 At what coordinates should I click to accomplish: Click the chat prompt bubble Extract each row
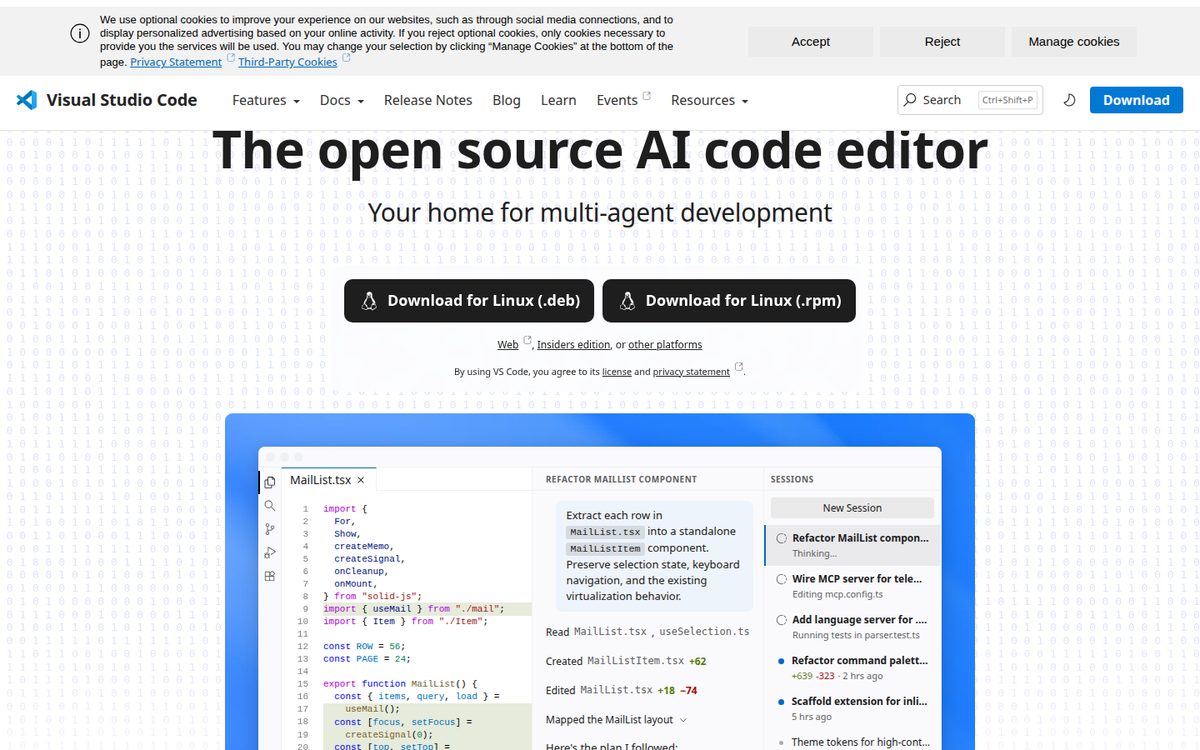coord(654,556)
